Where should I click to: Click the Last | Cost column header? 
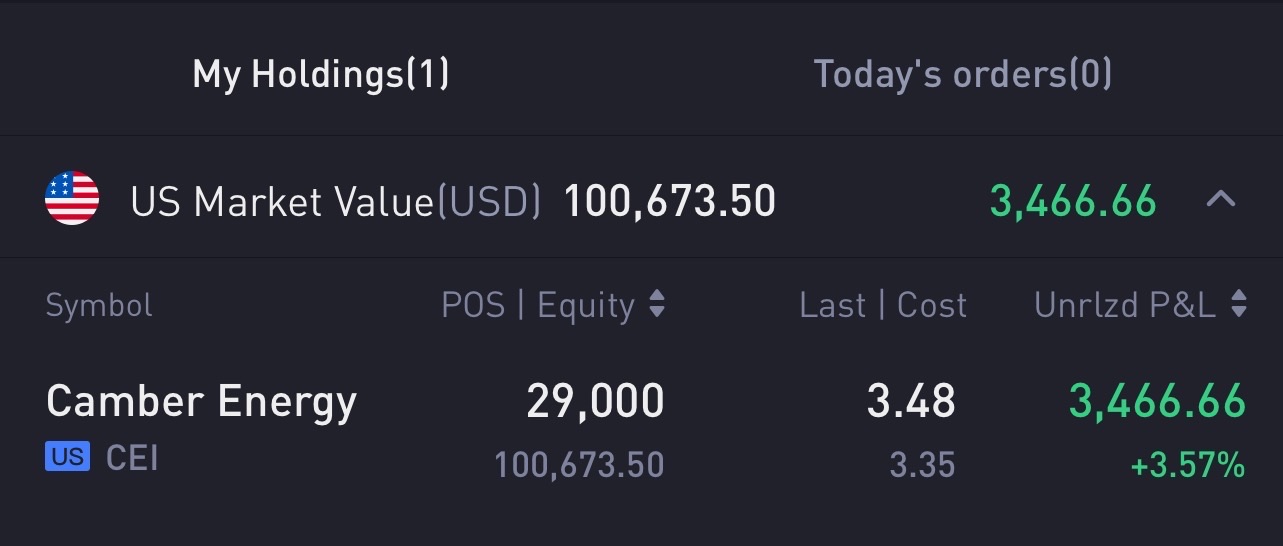(x=883, y=305)
